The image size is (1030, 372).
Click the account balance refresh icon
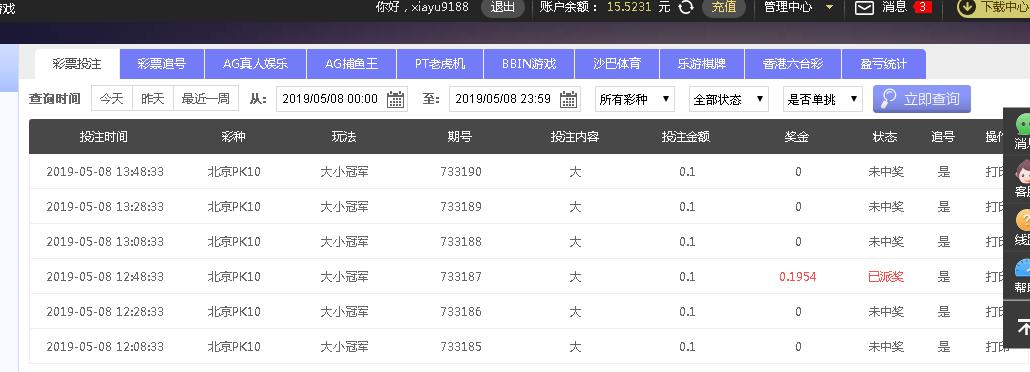pyautogui.click(x=685, y=7)
